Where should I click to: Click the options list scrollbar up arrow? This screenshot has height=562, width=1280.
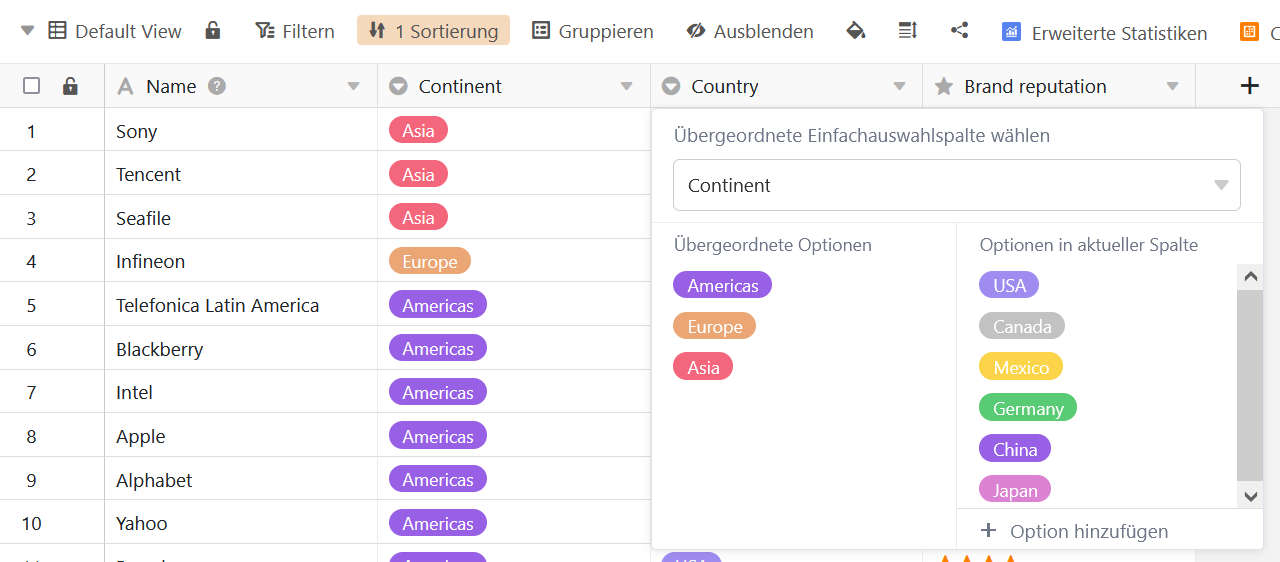tap(1250, 277)
